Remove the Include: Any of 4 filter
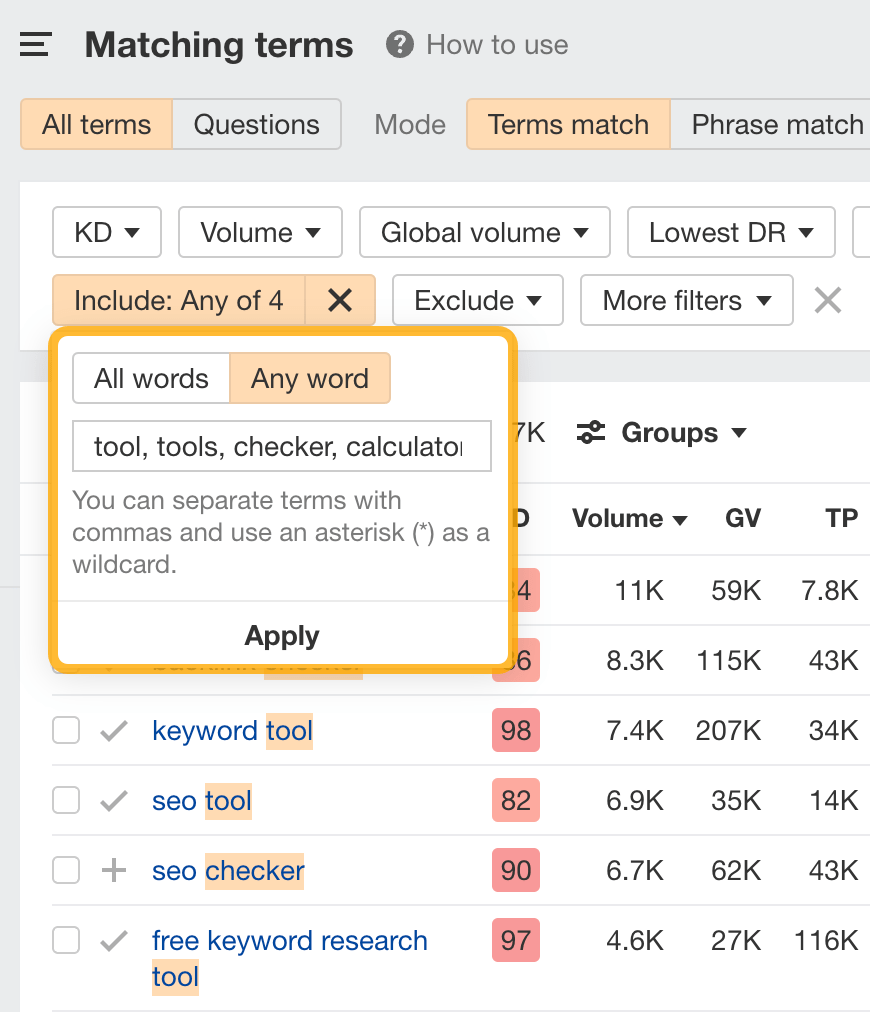The height and width of the screenshot is (1012, 870). (341, 300)
